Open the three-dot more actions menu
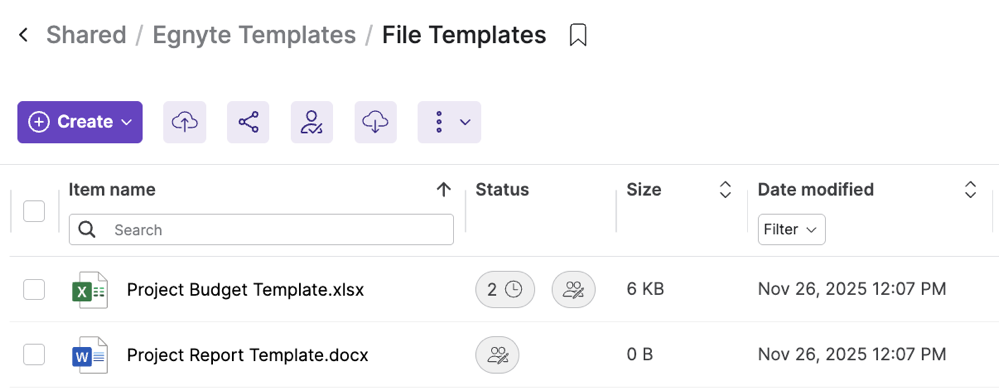The height and width of the screenshot is (391, 999). click(x=449, y=122)
